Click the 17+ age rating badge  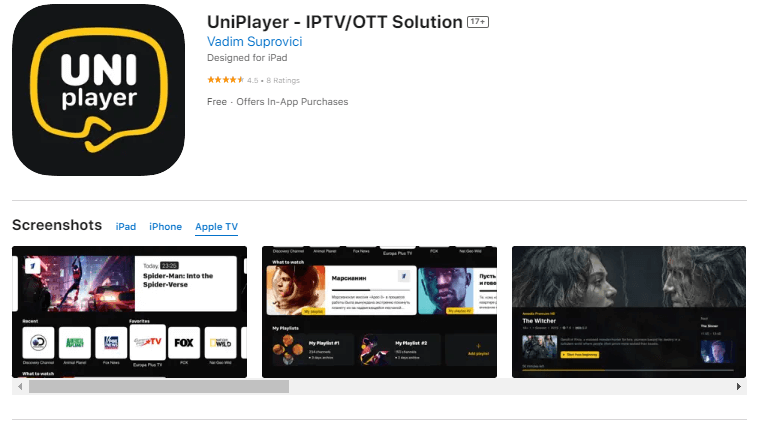click(x=478, y=22)
